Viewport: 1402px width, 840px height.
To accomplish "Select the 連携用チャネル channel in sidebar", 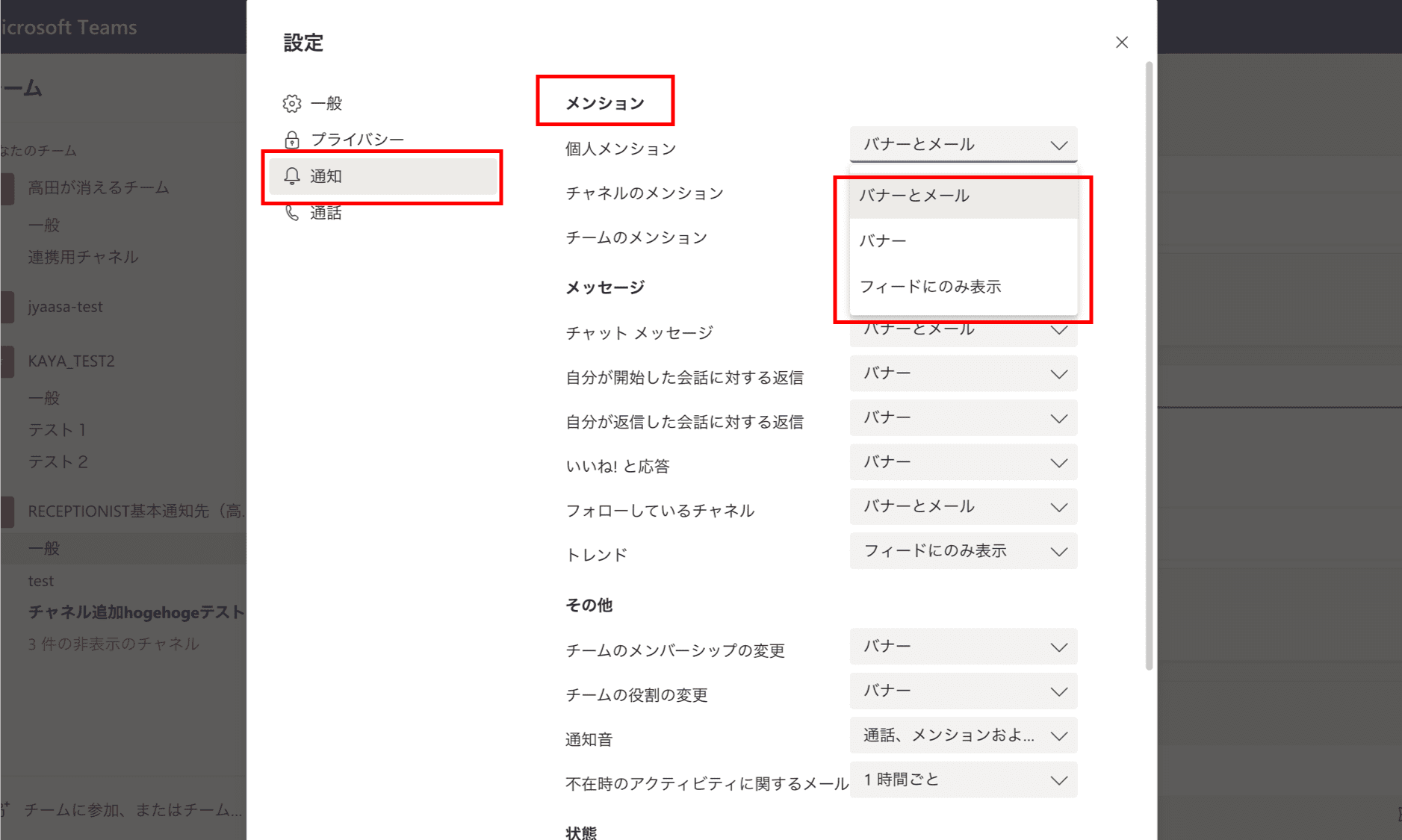I will 83,257.
